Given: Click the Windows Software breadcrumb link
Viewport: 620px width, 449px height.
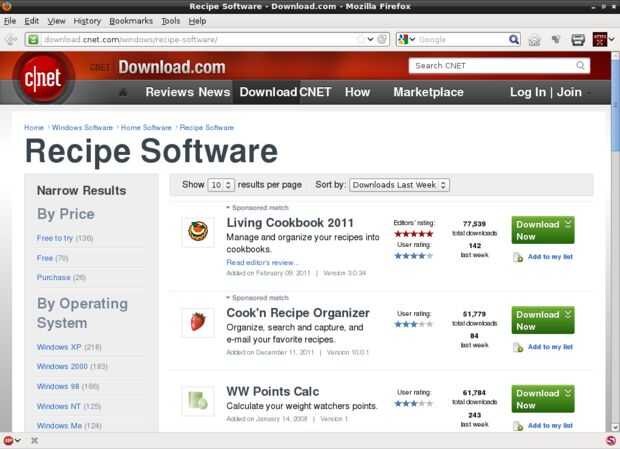Looking at the screenshot, I should tap(82, 128).
